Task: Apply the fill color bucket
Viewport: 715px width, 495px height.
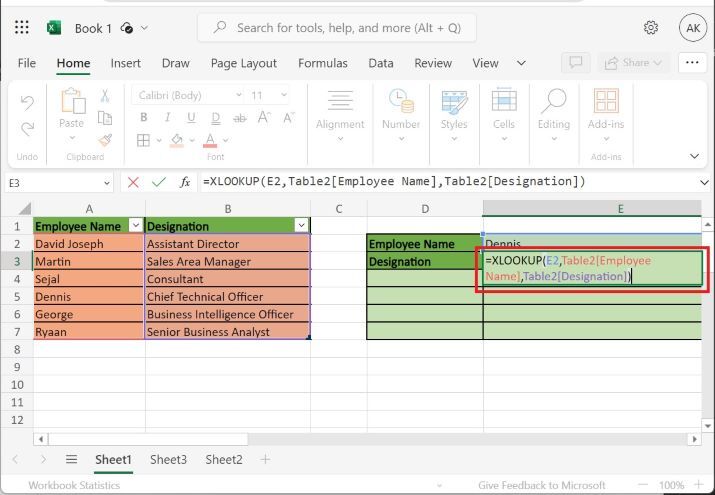Action: pos(177,140)
